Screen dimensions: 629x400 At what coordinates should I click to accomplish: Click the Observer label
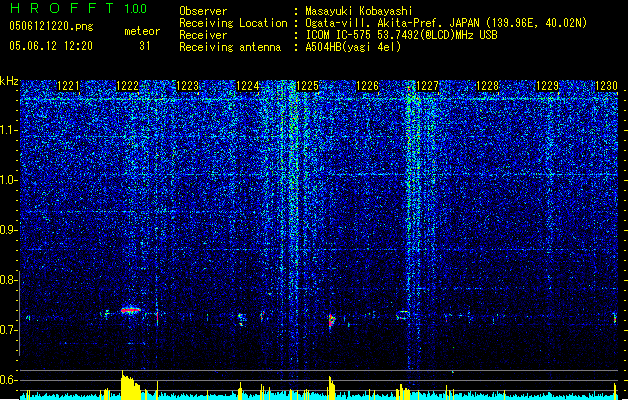pyautogui.click(x=203, y=11)
